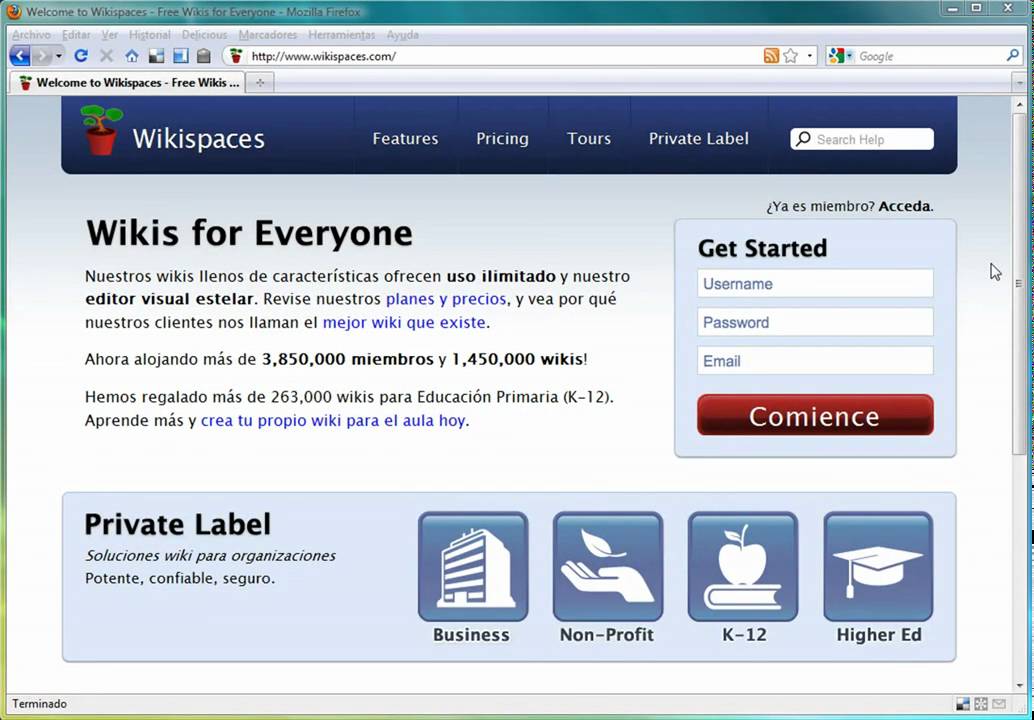Click the Search Help input field
The height and width of the screenshot is (720, 1034).
[x=863, y=139]
